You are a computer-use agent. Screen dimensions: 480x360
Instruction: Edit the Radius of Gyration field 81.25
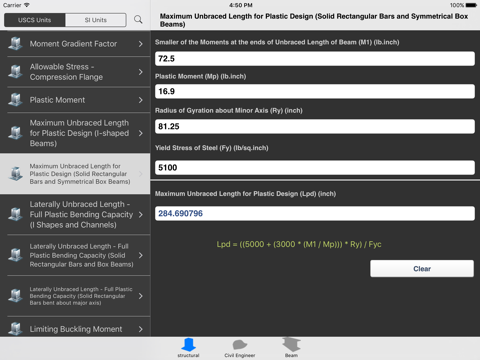[x=315, y=126]
